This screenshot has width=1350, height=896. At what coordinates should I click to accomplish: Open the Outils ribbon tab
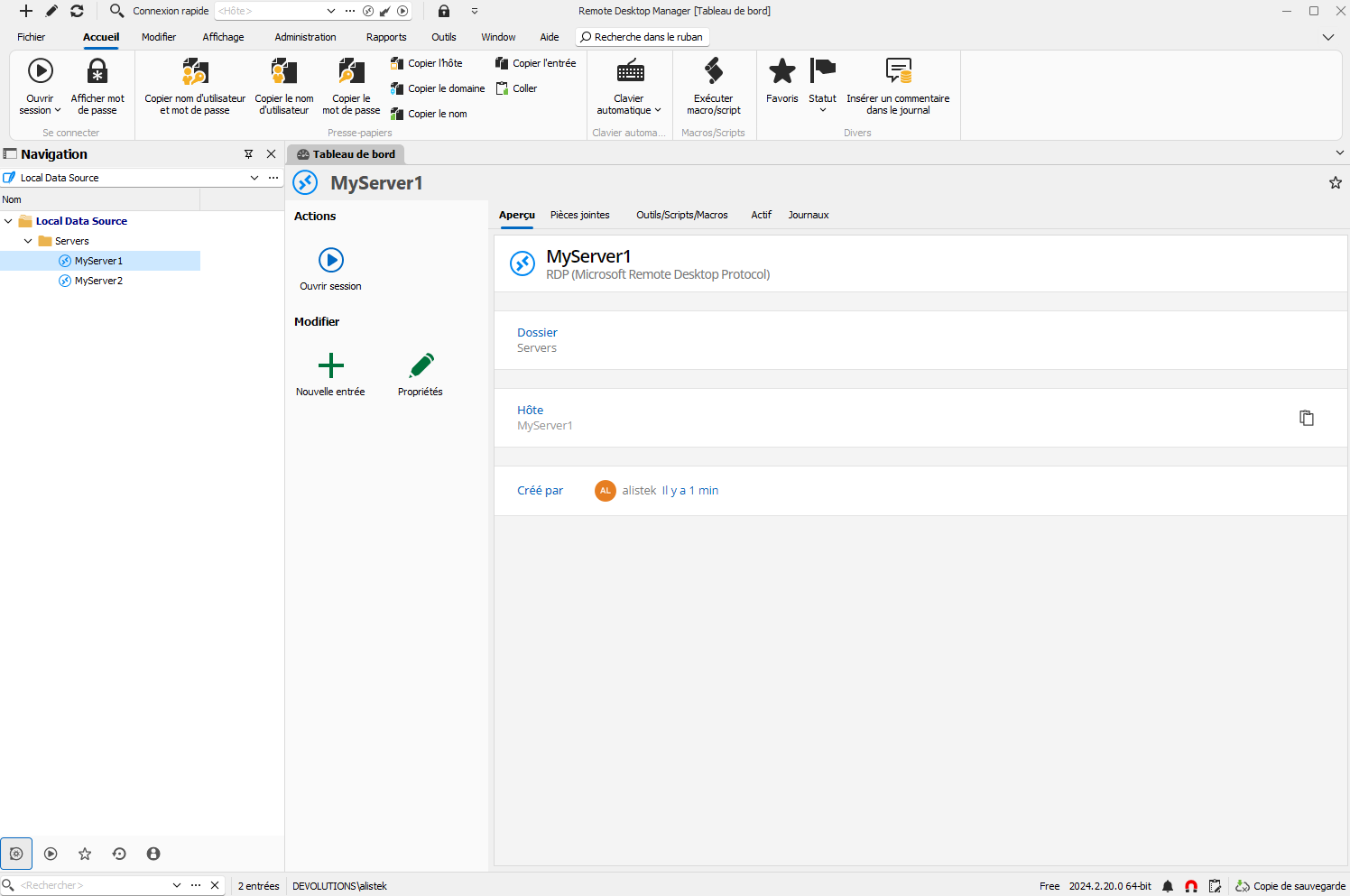pyautogui.click(x=444, y=37)
